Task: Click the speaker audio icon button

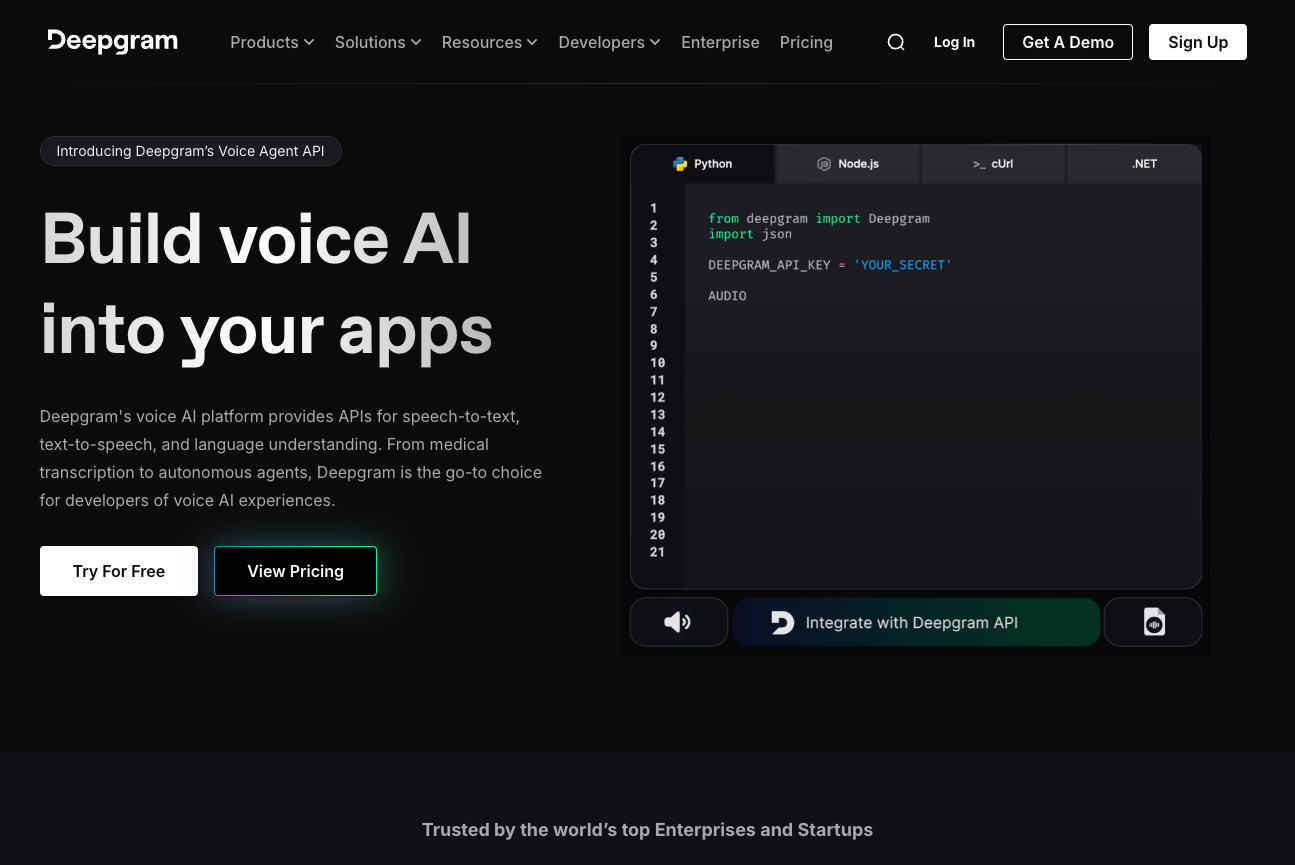Action: pyautogui.click(x=678, y=622)
